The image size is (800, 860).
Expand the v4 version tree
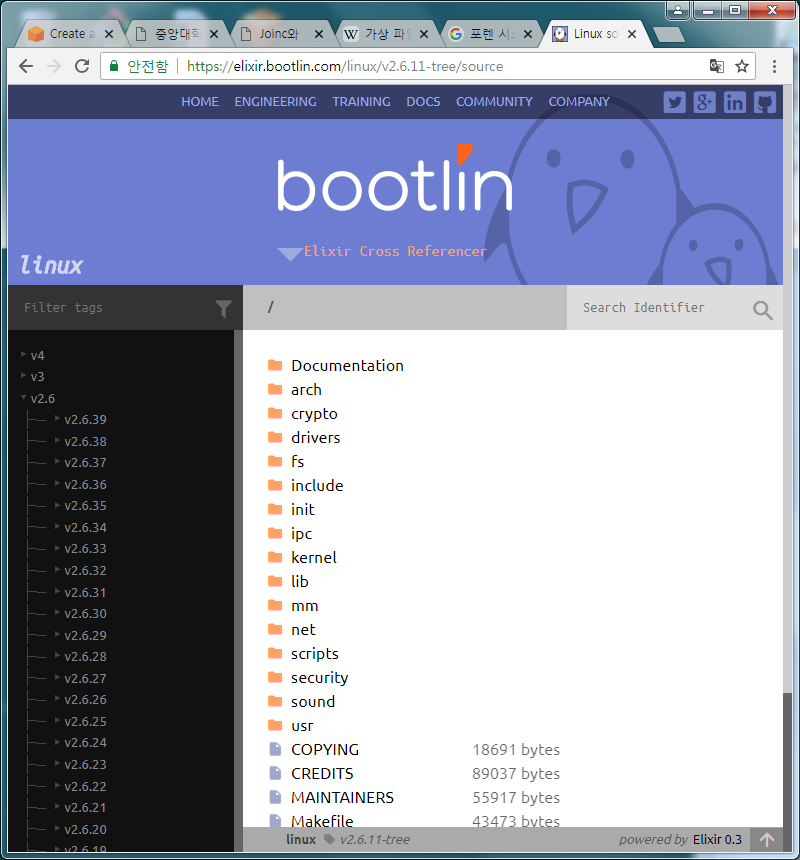point(24,354)
